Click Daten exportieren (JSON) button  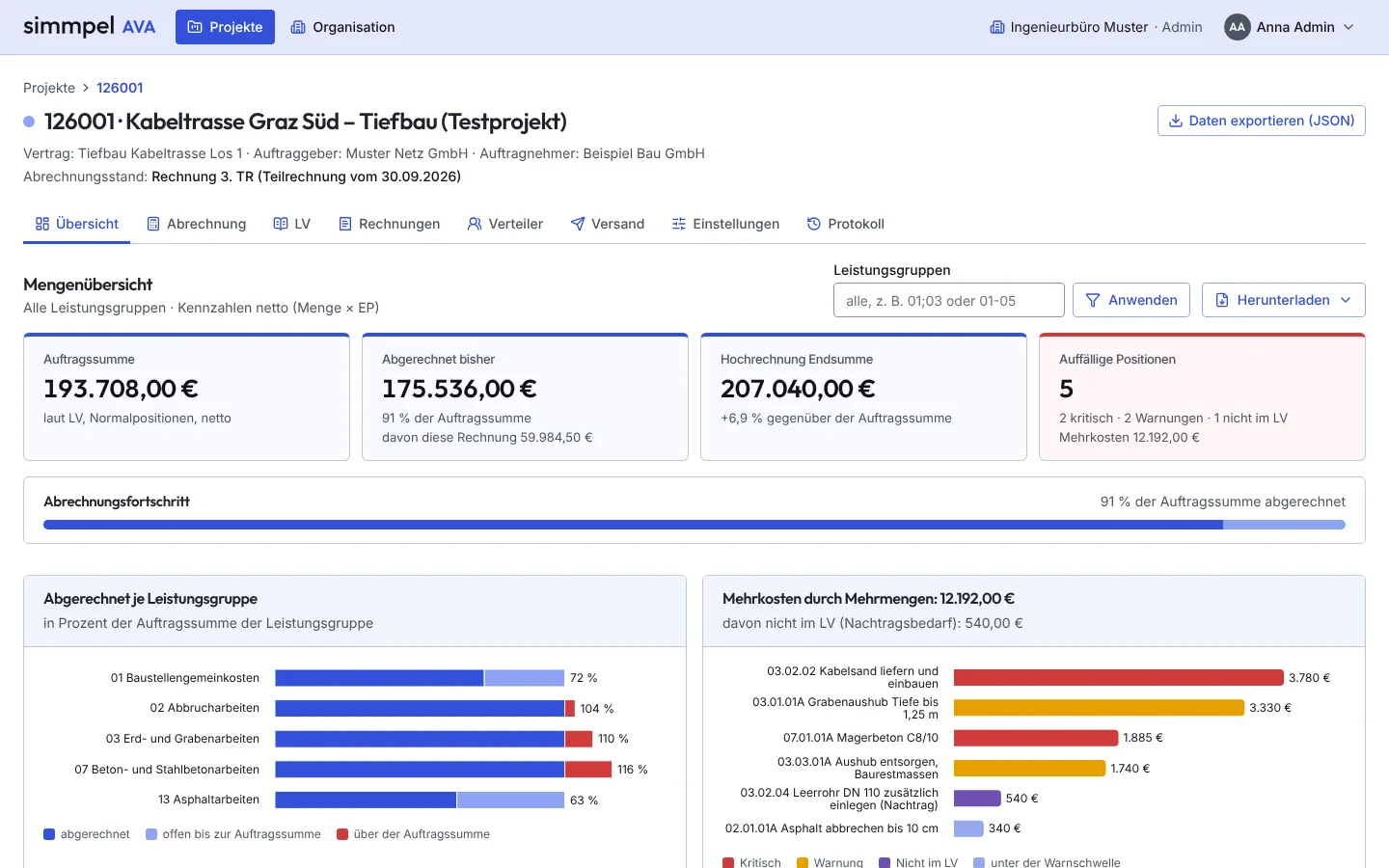tap(1261, 121)
